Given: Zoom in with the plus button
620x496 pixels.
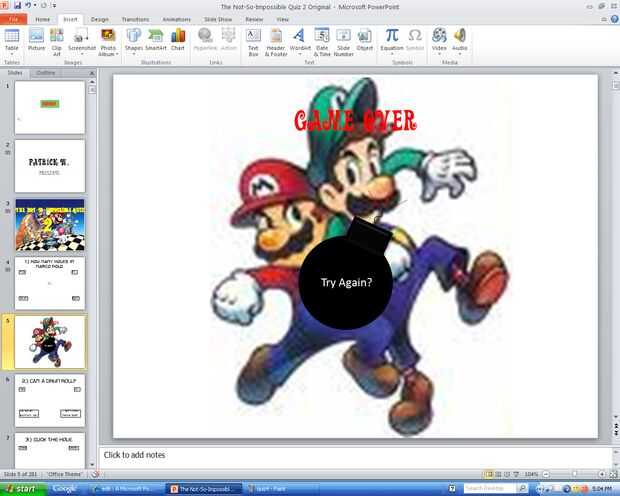Looking at the screenshot, I should (602, 474).
